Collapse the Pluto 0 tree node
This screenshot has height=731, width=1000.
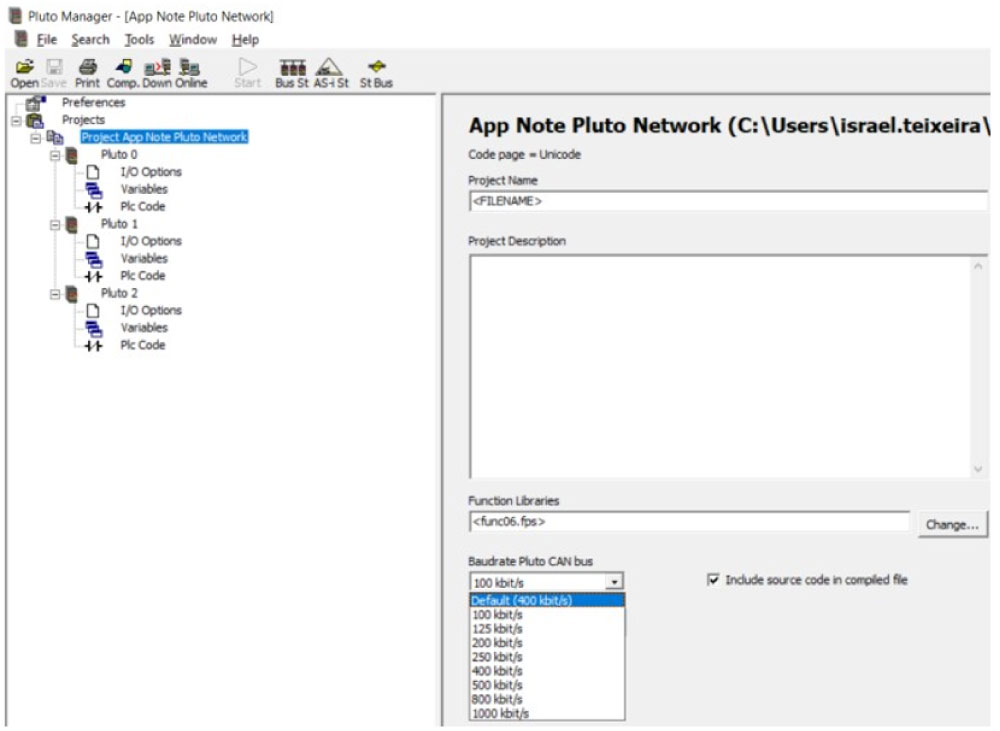pos(57,155)
